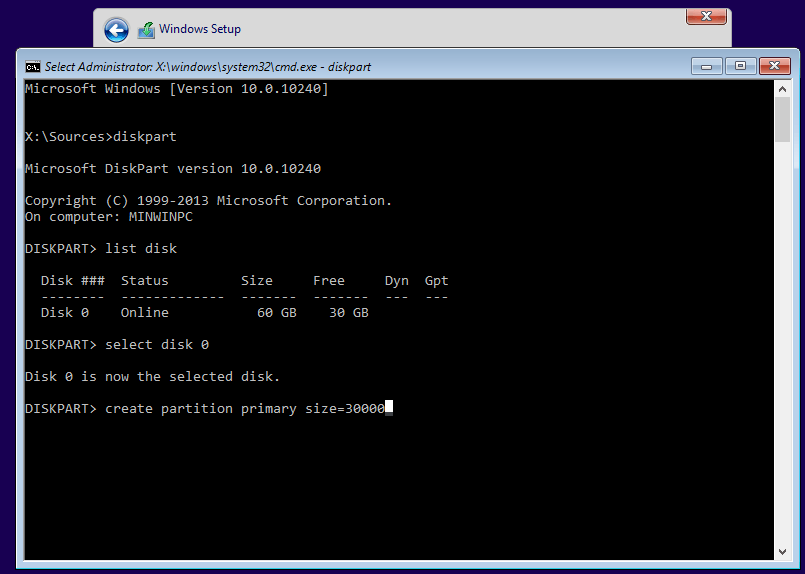Close the Windows Setup dialog
This screenshot has height=574, width=805.
pyautogui.click(x=706, y=17)
